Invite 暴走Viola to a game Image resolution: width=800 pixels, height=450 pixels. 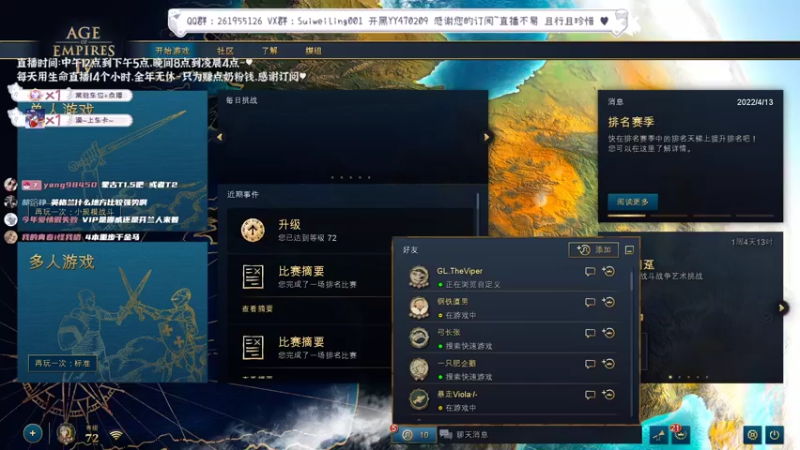pos(608,395)
